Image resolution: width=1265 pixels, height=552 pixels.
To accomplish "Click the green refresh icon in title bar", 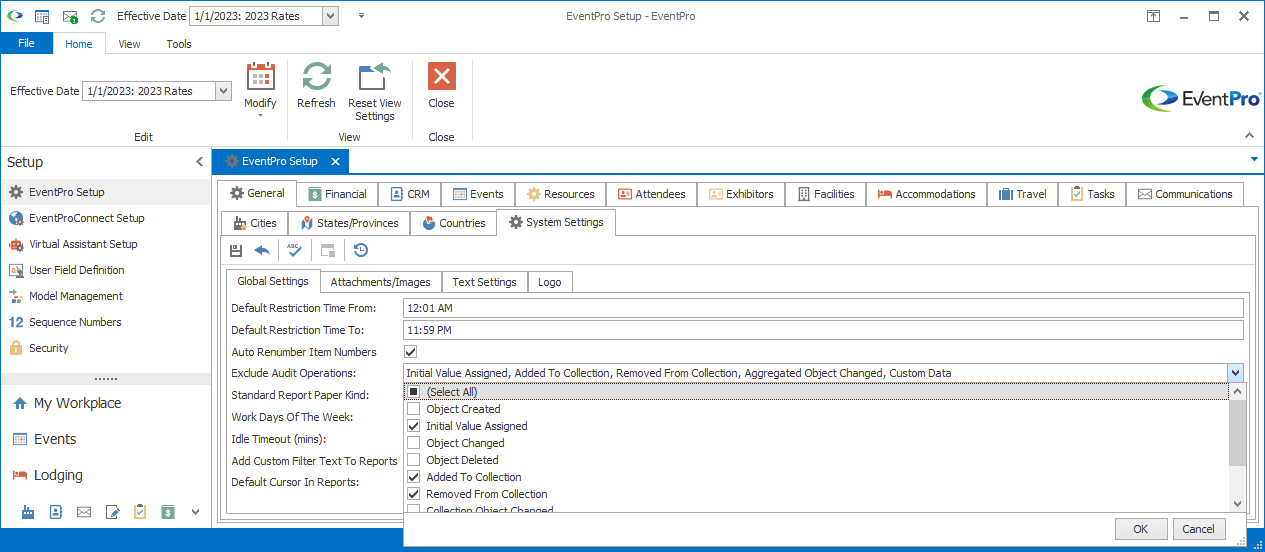I will (x=97, y=16).
